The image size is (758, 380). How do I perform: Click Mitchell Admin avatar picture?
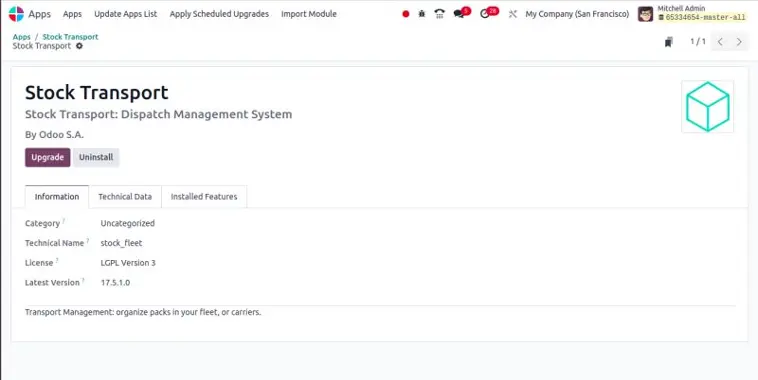coord(645,14)
